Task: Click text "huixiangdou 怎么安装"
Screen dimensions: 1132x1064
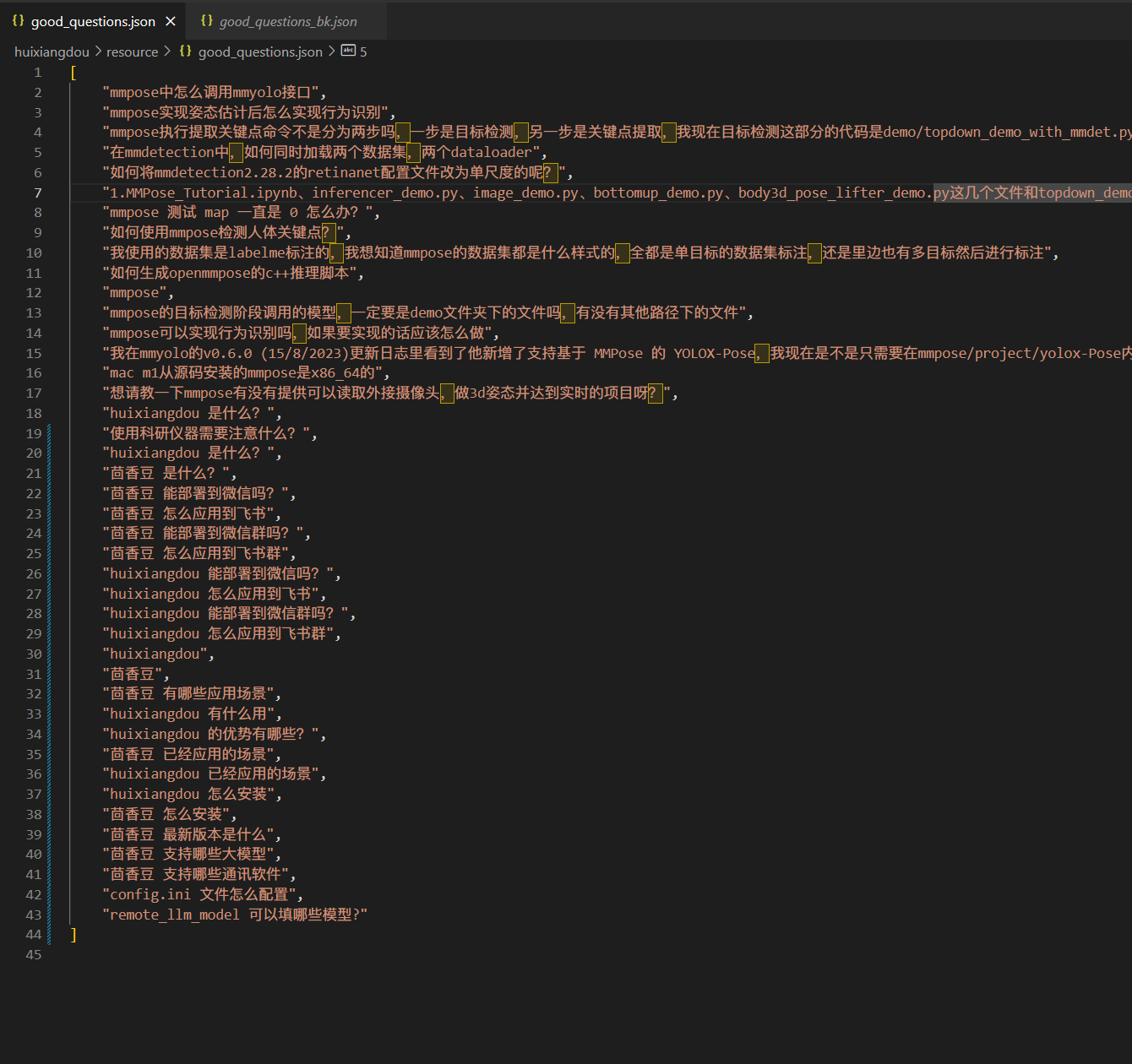Action: click(x=192, y=795)
